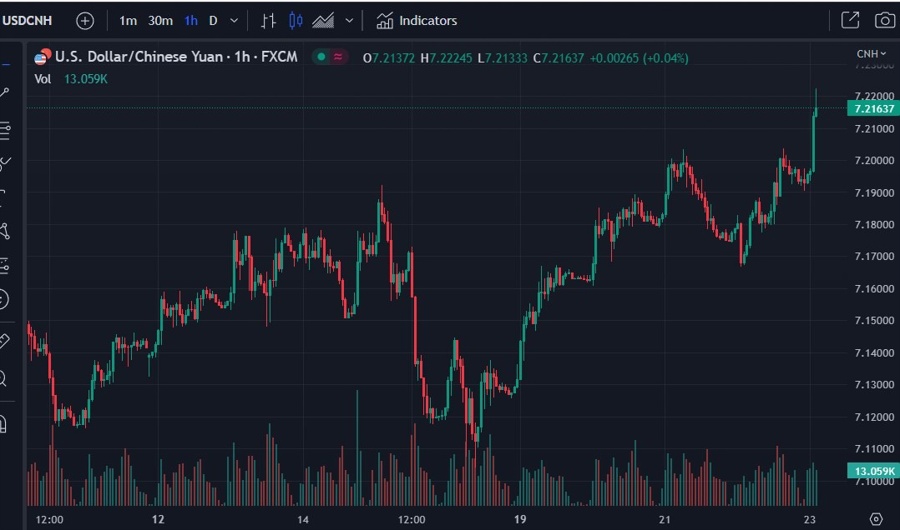This screenshot has width=900, height=530.
Task: Click the 7.17000 price axis label
Action: pyautogui.click(x=874, y=257)
